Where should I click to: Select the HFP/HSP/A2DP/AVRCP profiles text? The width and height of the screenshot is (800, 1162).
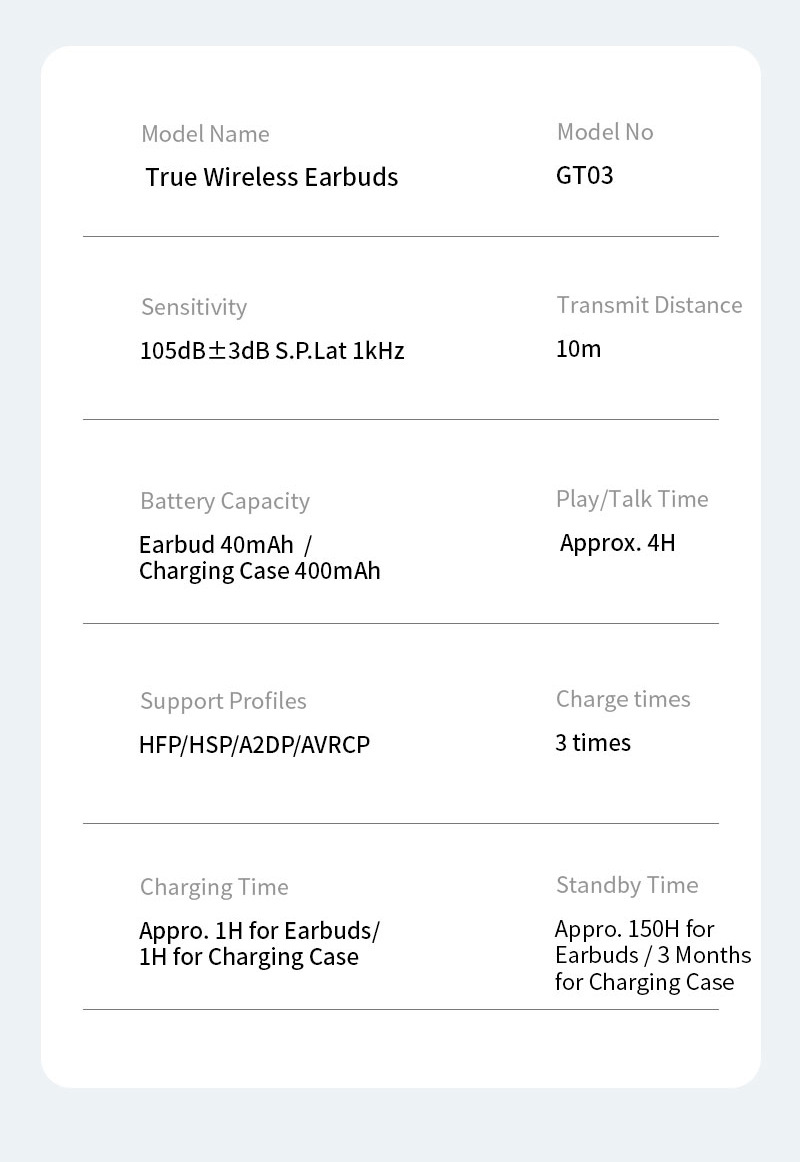coord(254,745)
